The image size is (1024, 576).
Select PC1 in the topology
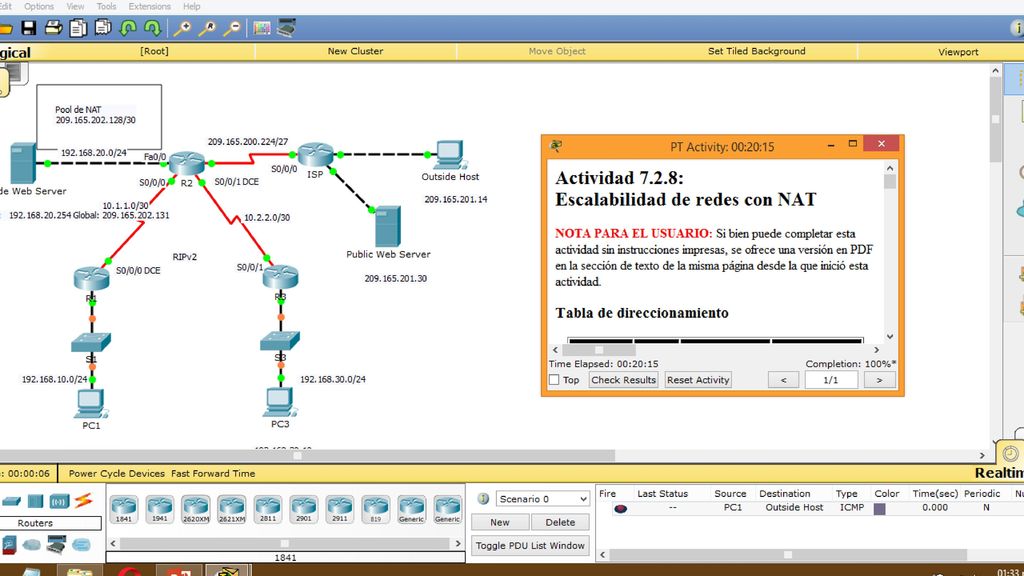click(x=90, y=404)
